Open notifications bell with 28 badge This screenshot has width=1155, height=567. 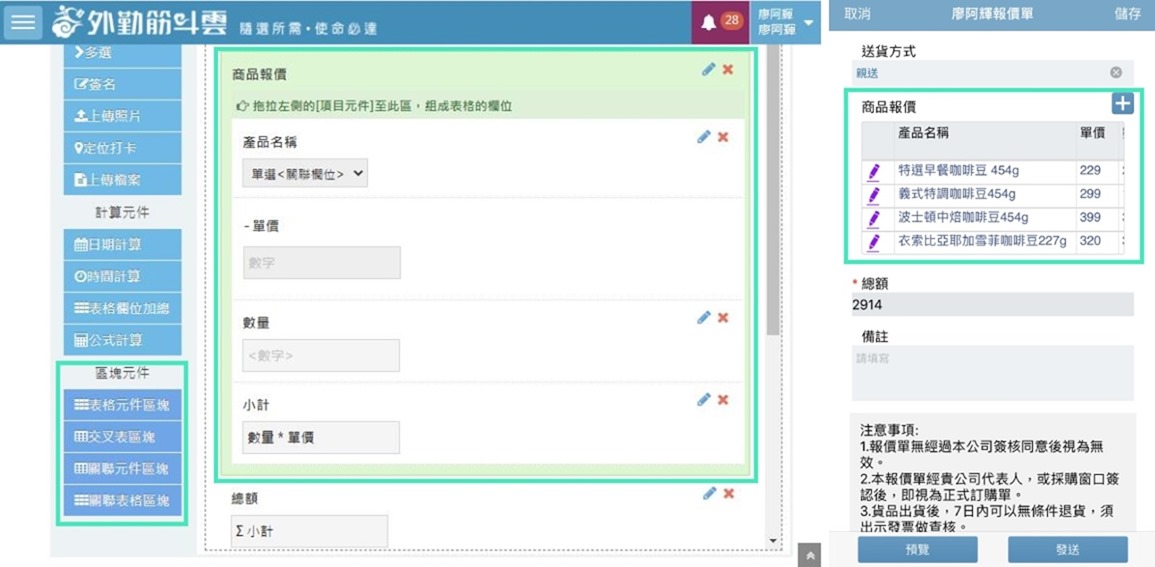[x=709, y=22]
